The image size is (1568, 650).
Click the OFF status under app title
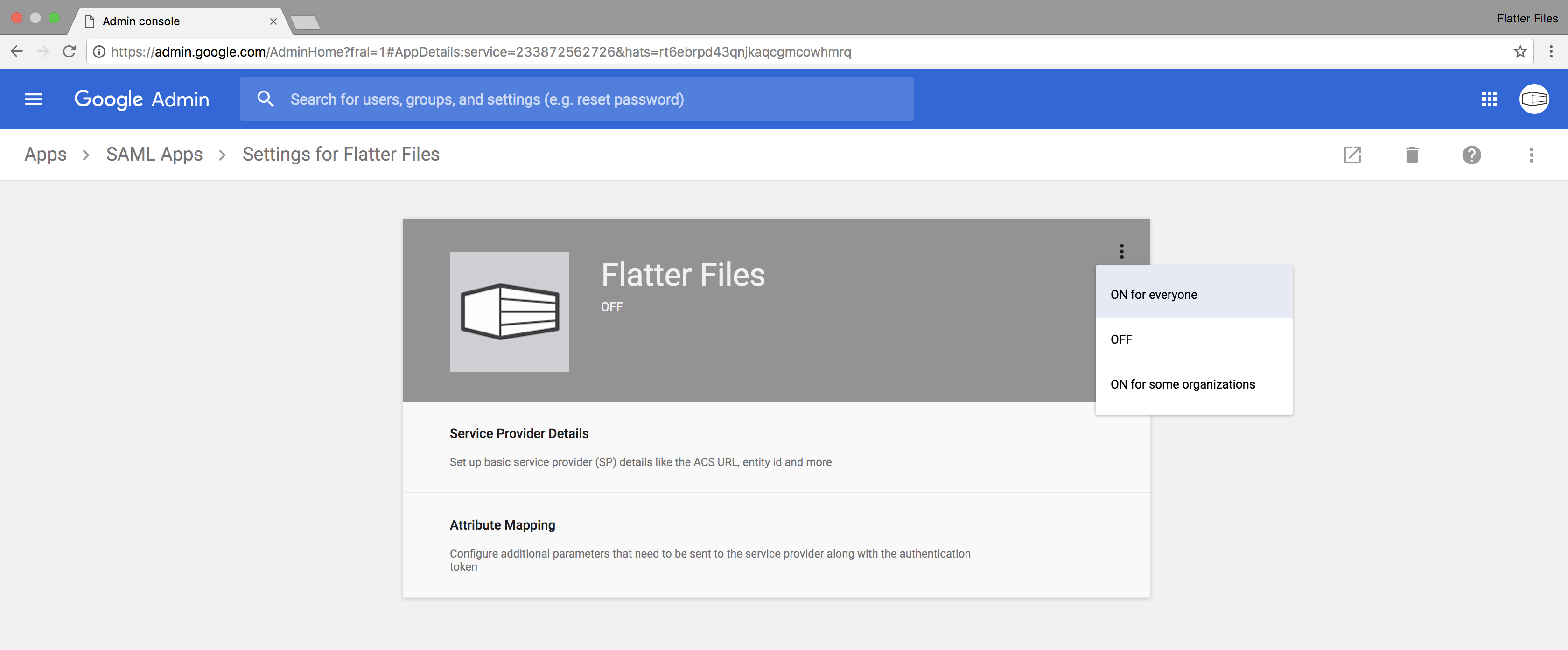coord(612,307)
